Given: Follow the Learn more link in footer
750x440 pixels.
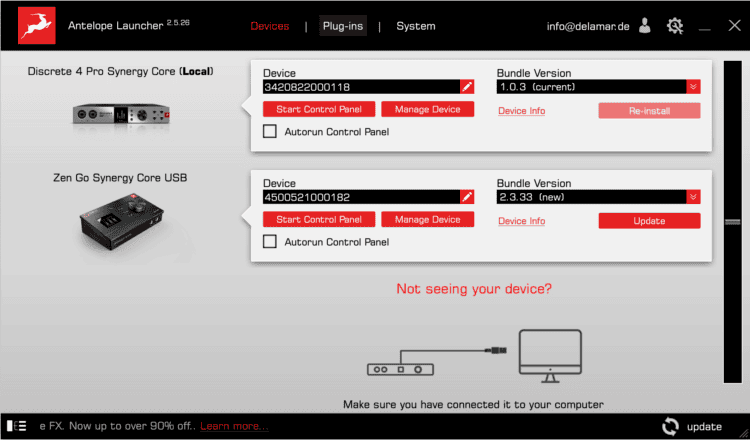Looking at the screenshot, I should pos(234,426).
